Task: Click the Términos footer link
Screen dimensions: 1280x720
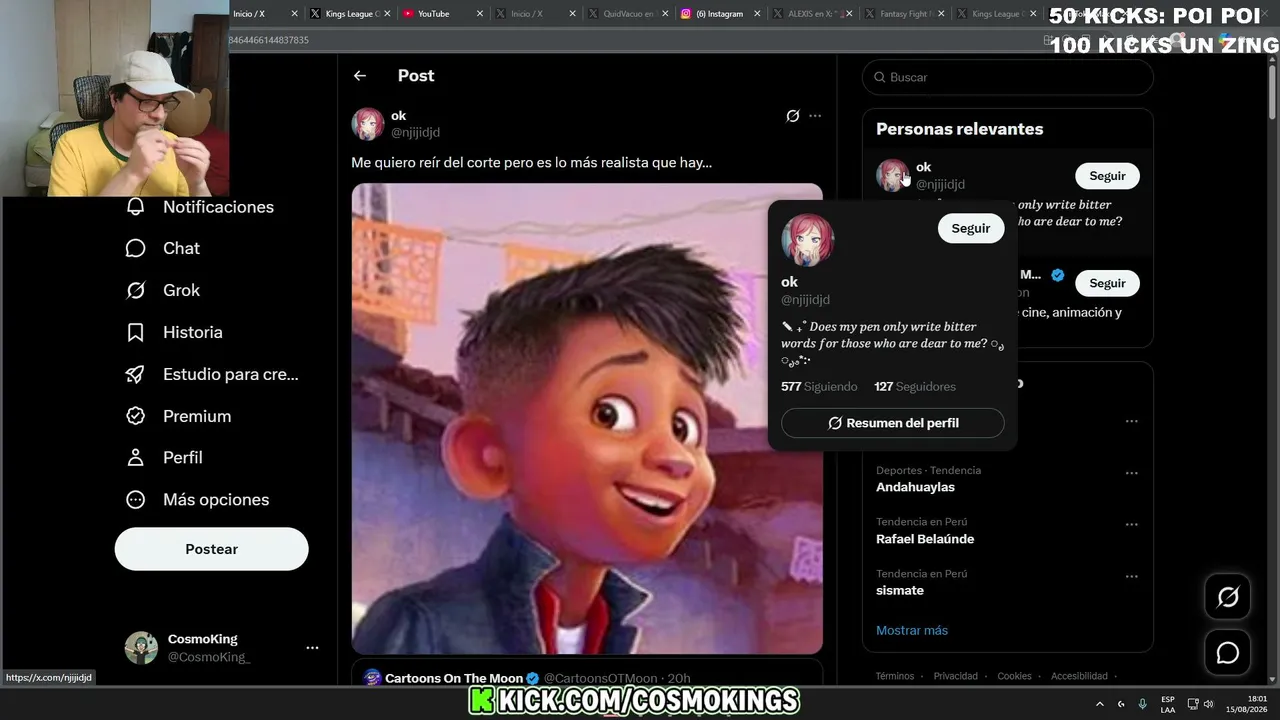Action: click(x=895, y=676)
